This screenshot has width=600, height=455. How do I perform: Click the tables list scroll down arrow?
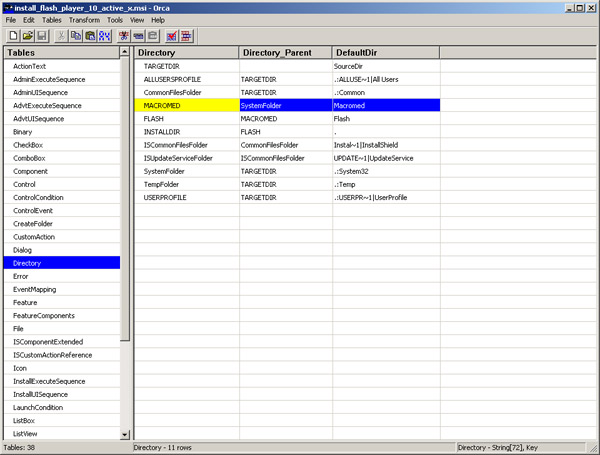tap(125, 435)
